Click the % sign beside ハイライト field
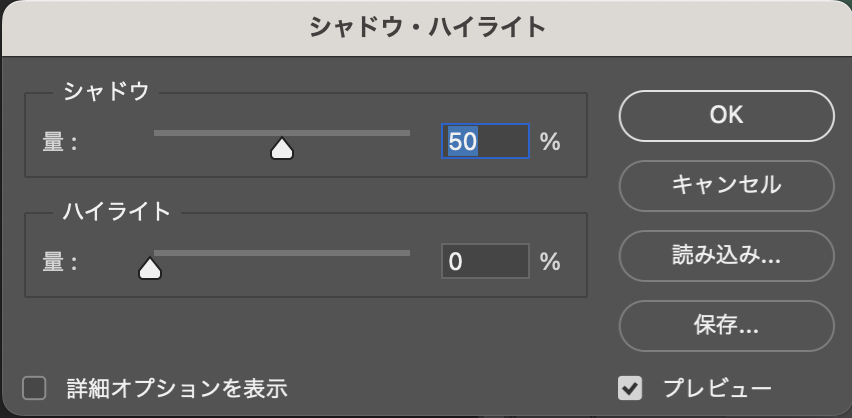 [x=550, y=262]
